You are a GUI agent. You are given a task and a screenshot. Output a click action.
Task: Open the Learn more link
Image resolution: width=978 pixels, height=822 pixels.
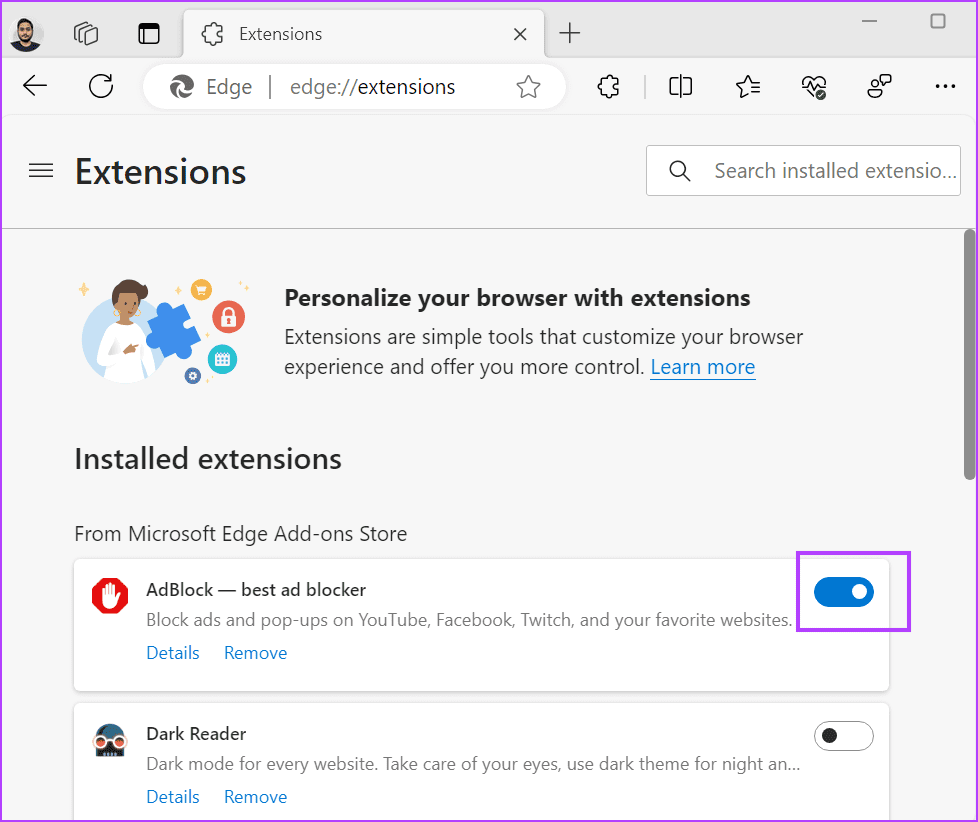click(703, 367)
